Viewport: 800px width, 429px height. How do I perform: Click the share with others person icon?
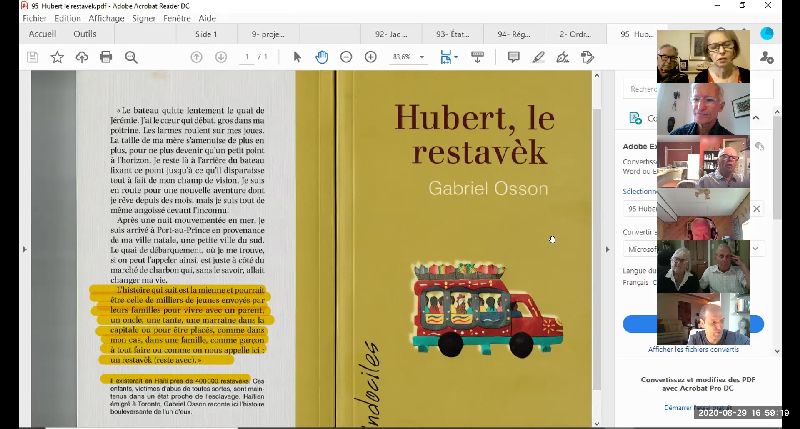tap(766, 57)
